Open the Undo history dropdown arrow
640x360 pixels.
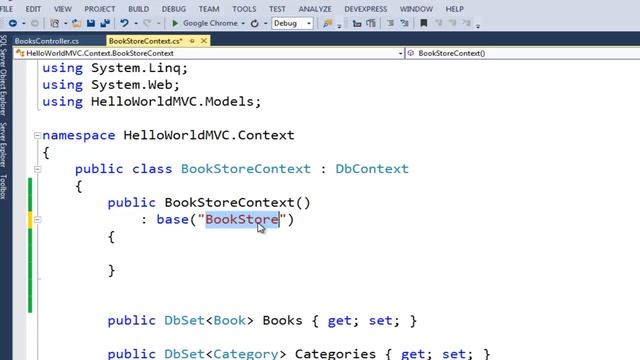pos(136,24)
